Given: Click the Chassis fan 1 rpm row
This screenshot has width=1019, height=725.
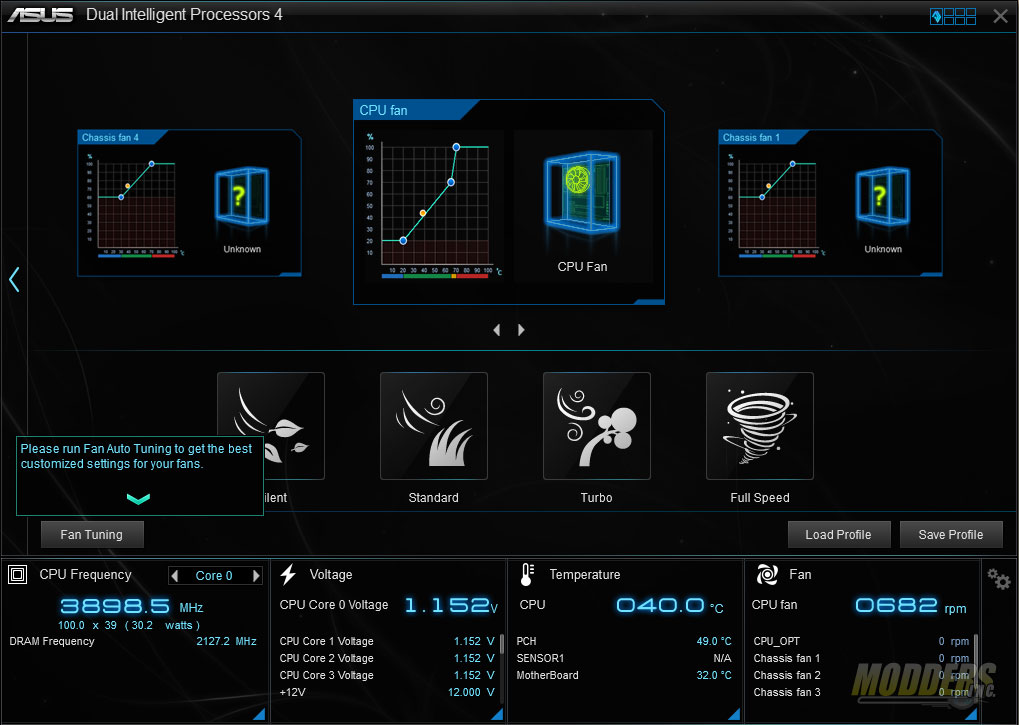Looking at the screenshot, I should 861,658.
